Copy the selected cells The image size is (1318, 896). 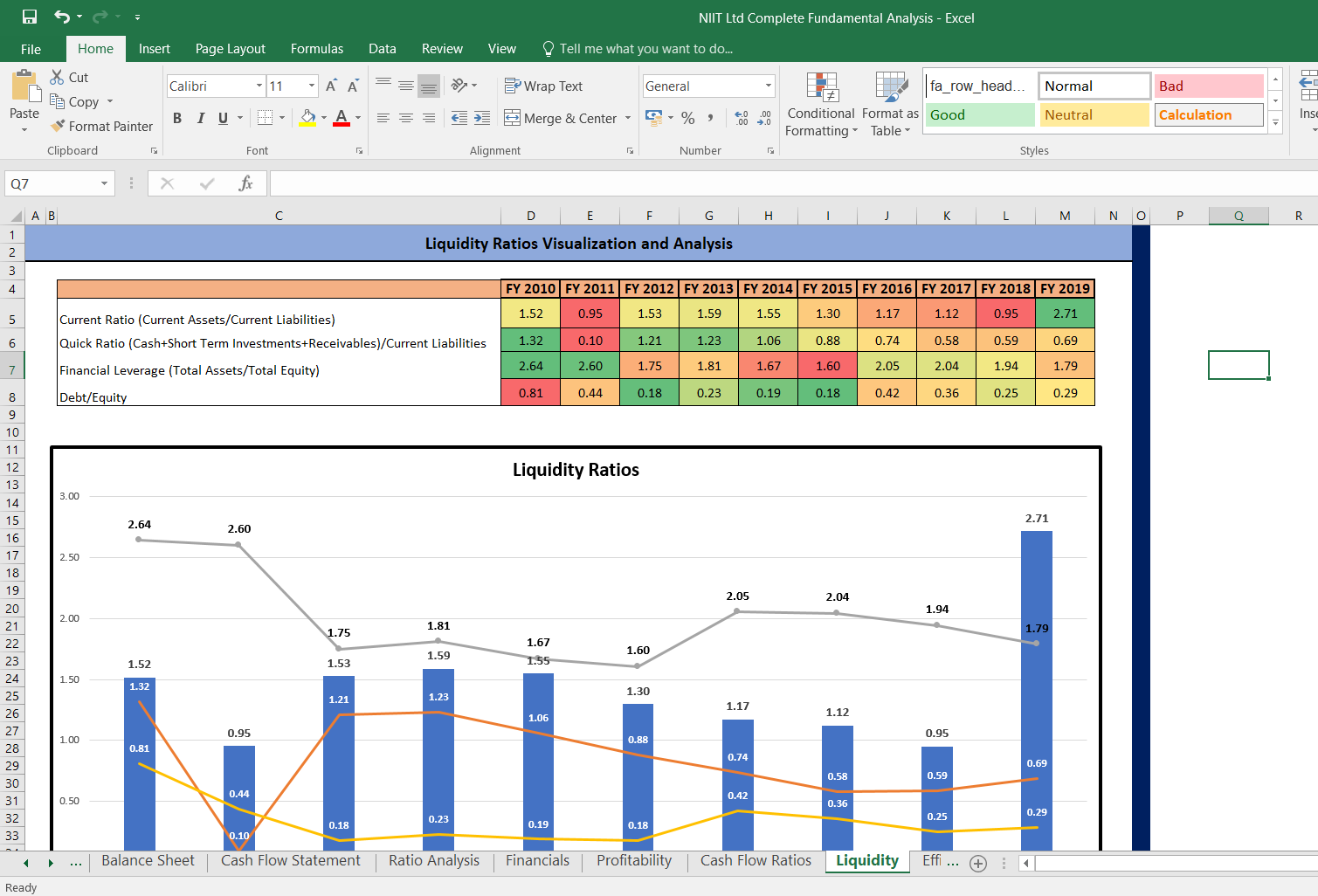pos(74,101)
